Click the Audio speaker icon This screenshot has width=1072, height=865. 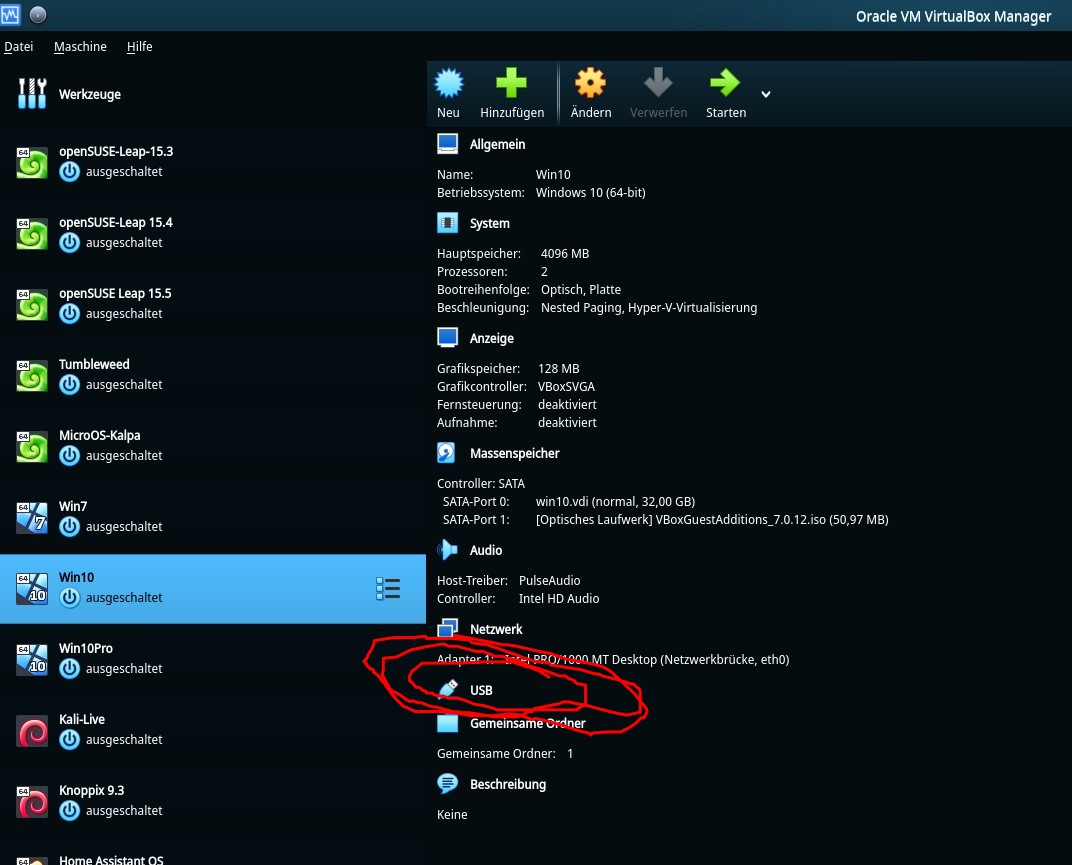pyautogui.click(x=447, y=550)
